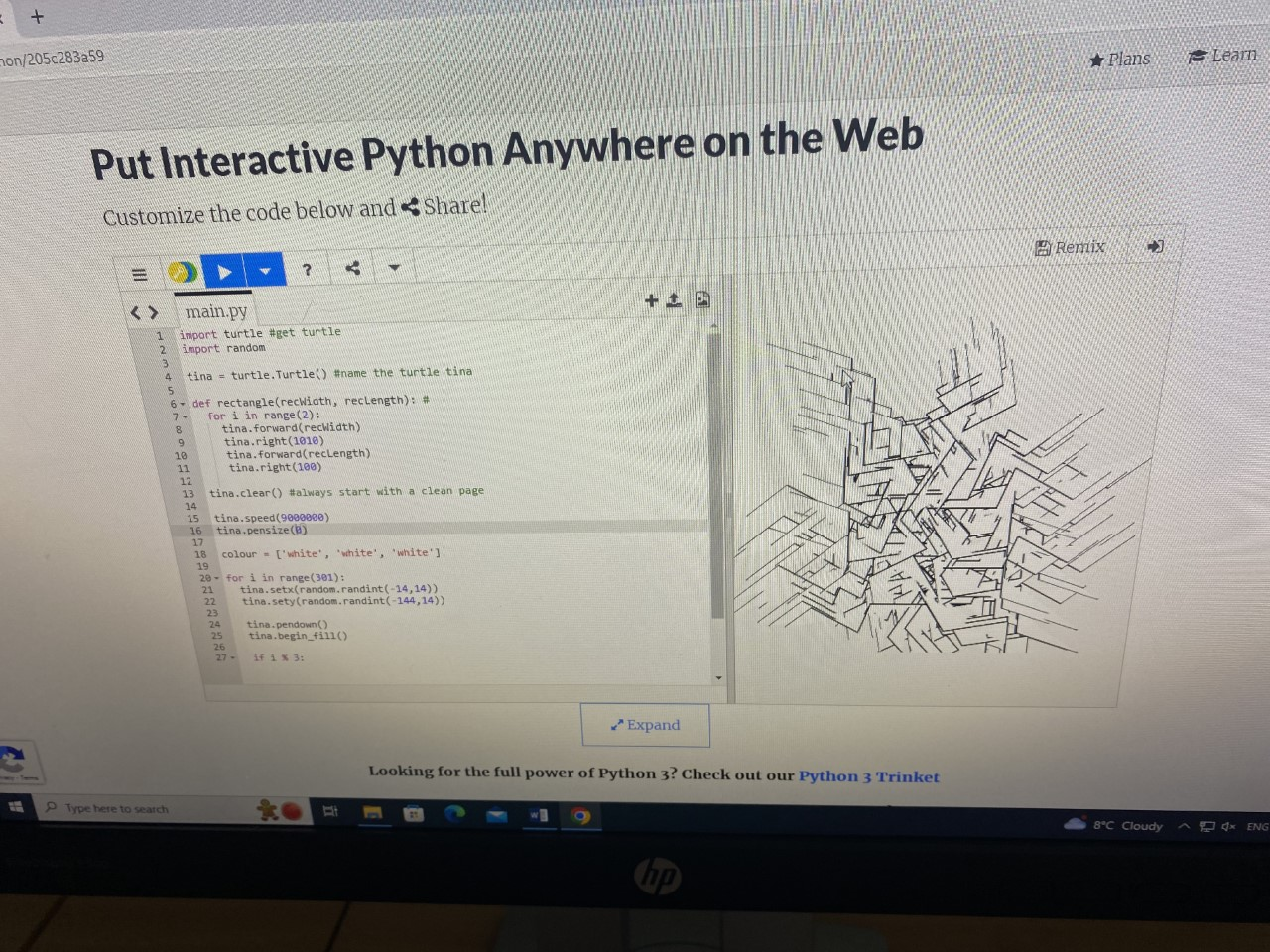Open the Plans link
The width and height of the screenshot is (1270, 952).
coord(1120,59)
